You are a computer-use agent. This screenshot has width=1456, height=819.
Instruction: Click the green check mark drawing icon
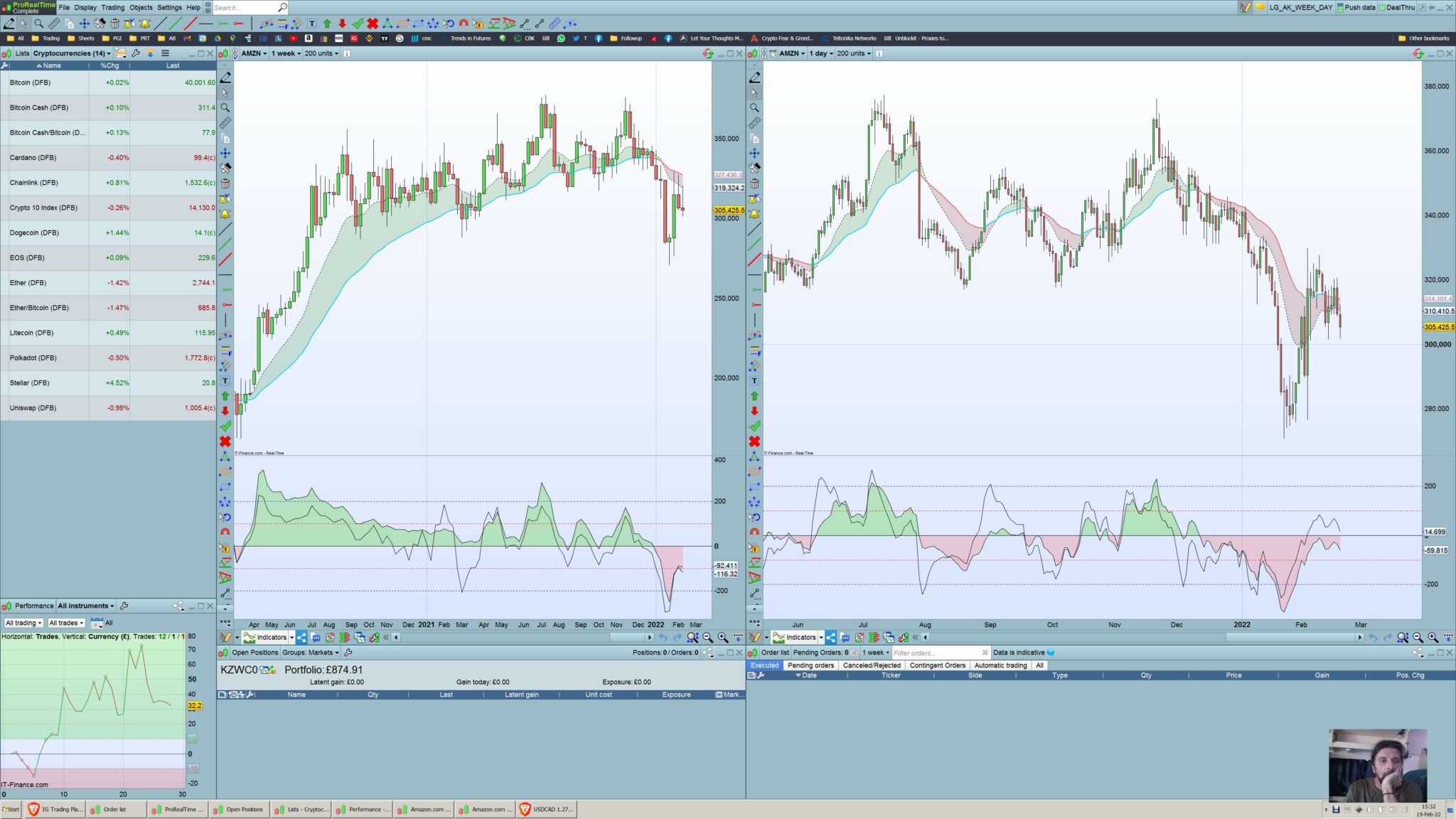358,23
